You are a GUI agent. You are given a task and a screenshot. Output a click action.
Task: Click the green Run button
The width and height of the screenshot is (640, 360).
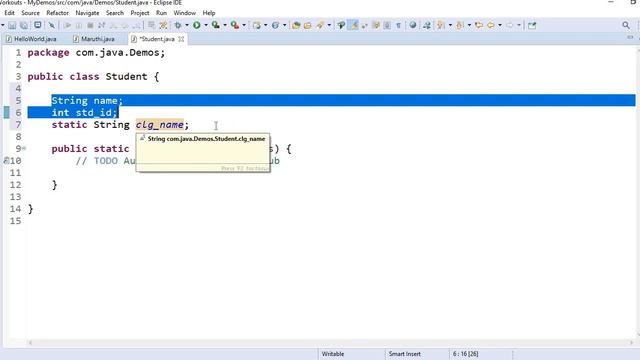[x=197, y=25]
